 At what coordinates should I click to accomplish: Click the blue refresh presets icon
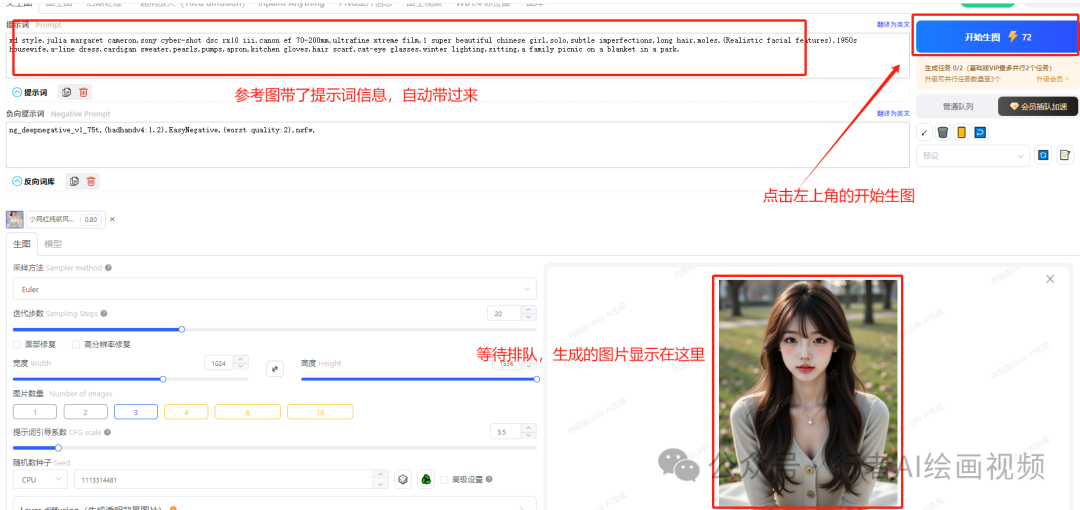[x=1043, y=155]
